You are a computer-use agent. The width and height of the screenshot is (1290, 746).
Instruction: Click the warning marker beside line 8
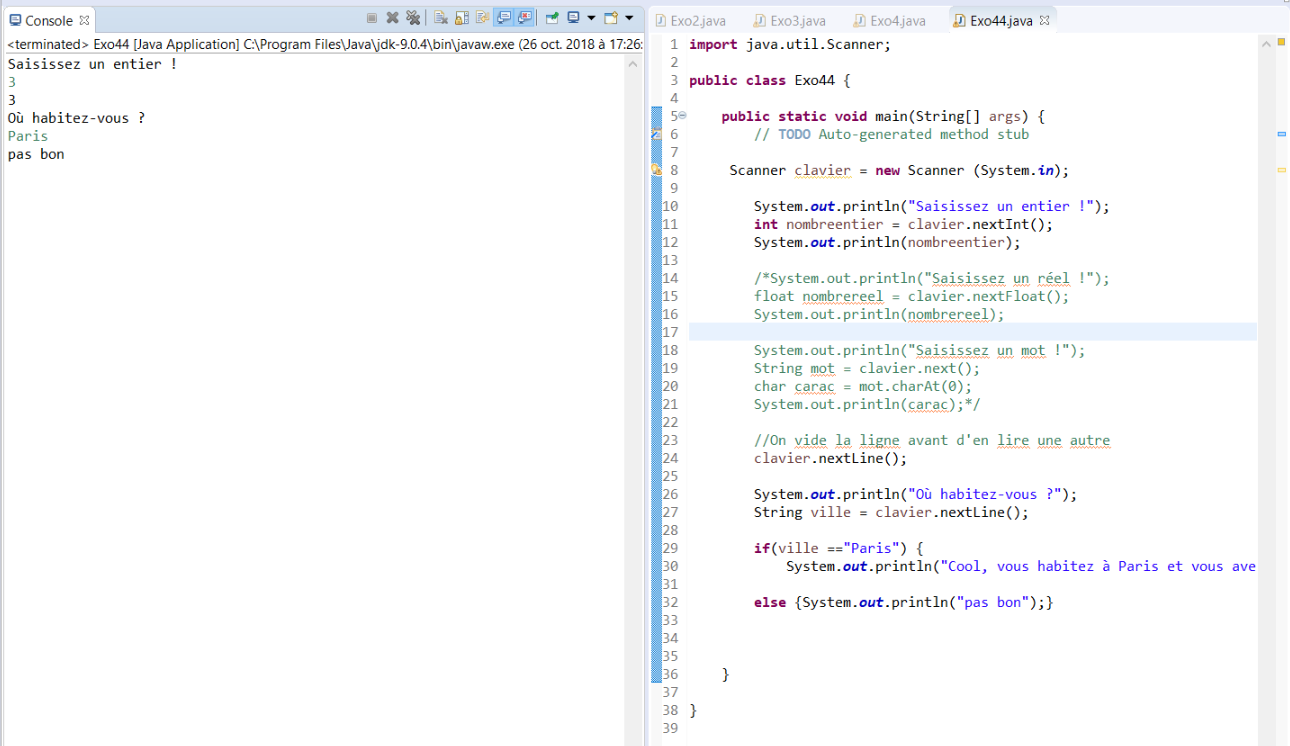click(656, 170)
